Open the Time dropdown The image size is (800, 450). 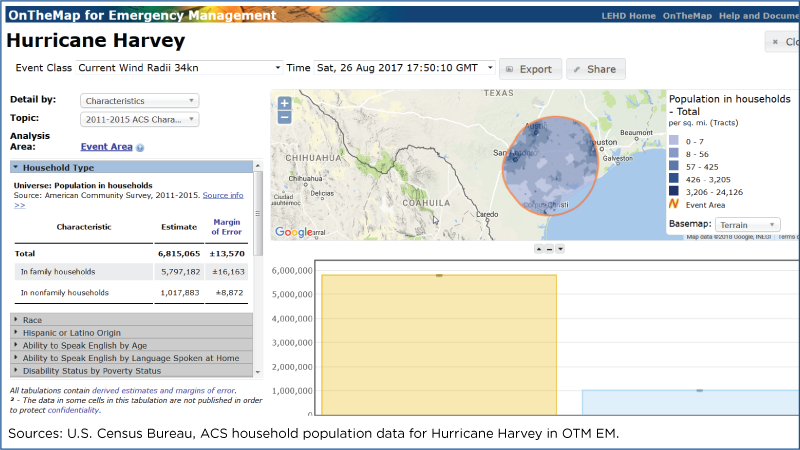405,68
